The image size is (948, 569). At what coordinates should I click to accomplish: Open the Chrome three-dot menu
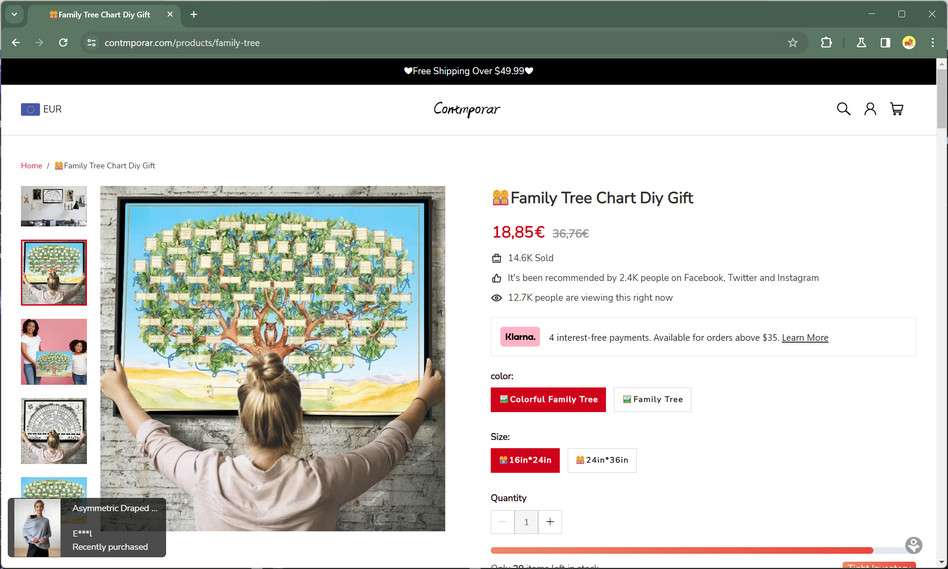coord(932,42)
